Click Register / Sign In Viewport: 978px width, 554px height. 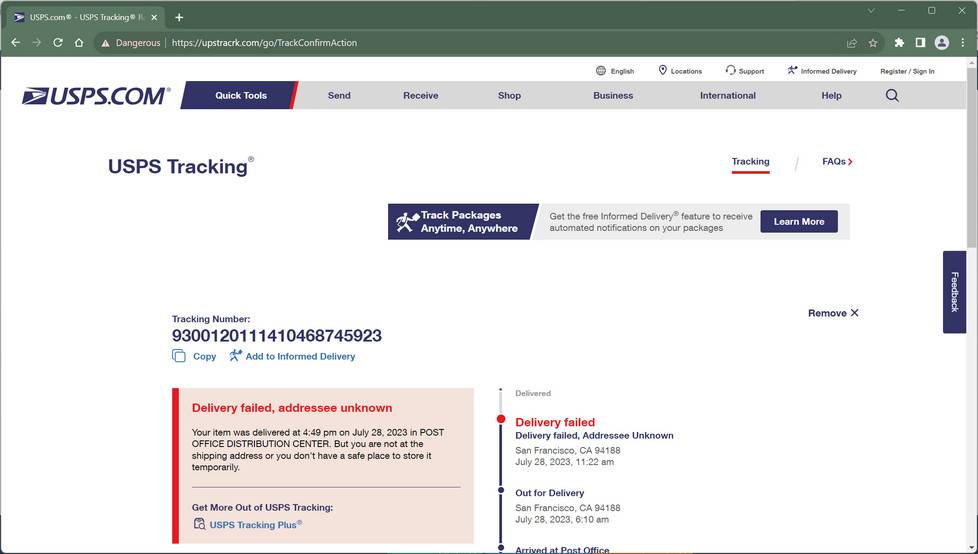pyautogui.click(x=907, y=71)
